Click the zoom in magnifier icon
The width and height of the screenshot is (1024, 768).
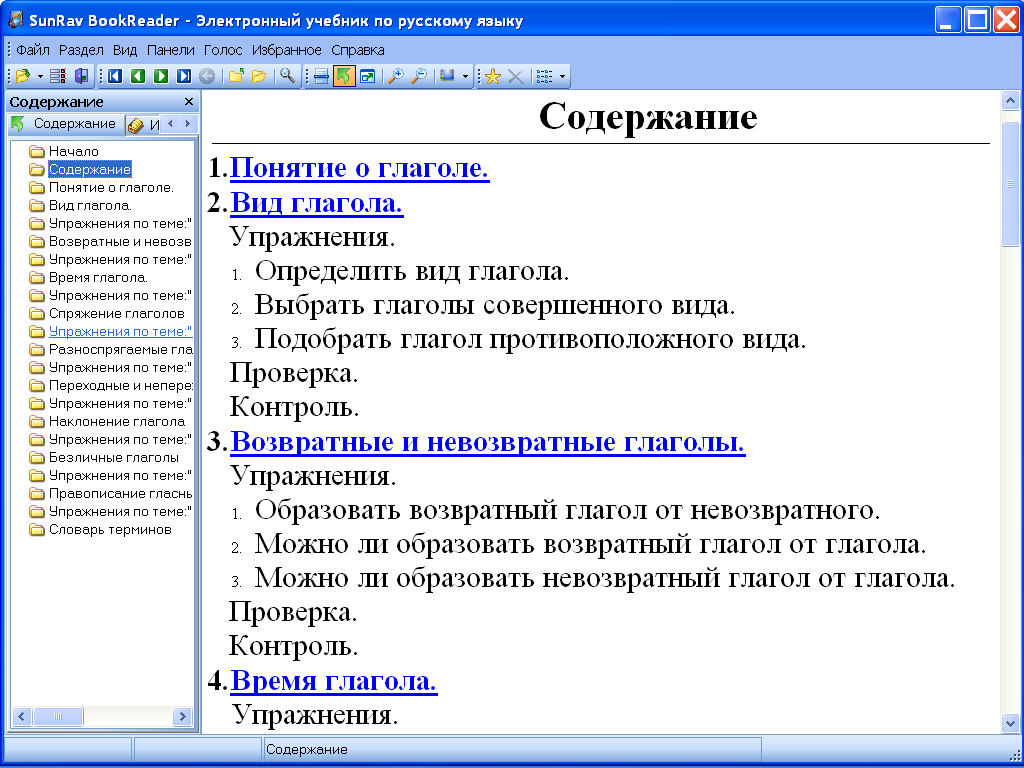pos(395,76)
